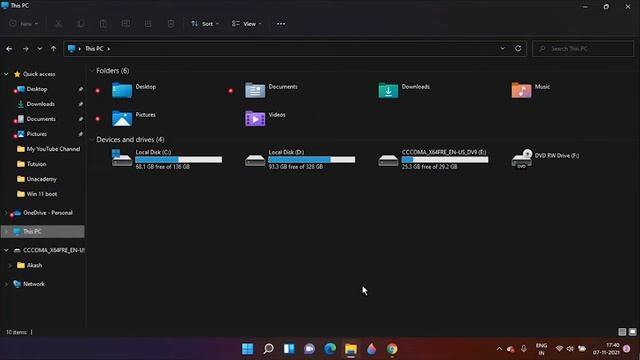Select the CCCOMA_X64FRE (E:) drive icon
640x360 pixels.
tap(388, 160)
